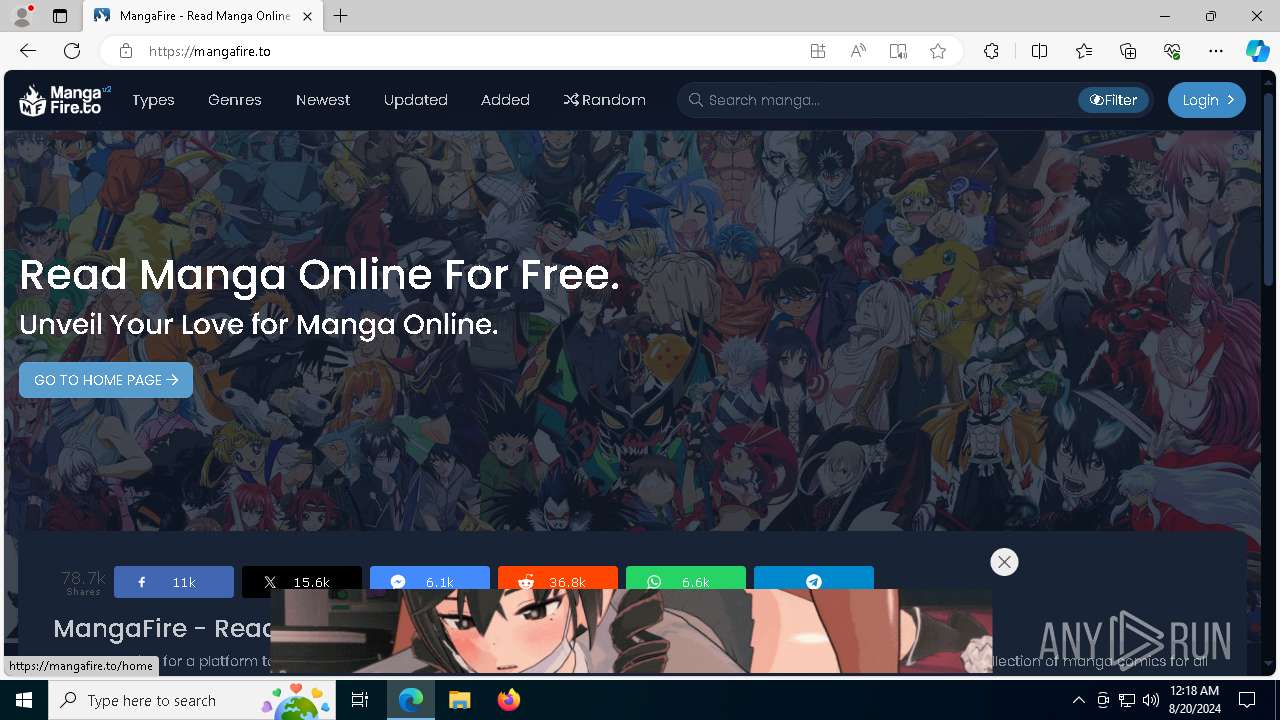The image size is (1280, 720).
Task: Open the browser apps icon in address bar
Action: tap(818, 51)
